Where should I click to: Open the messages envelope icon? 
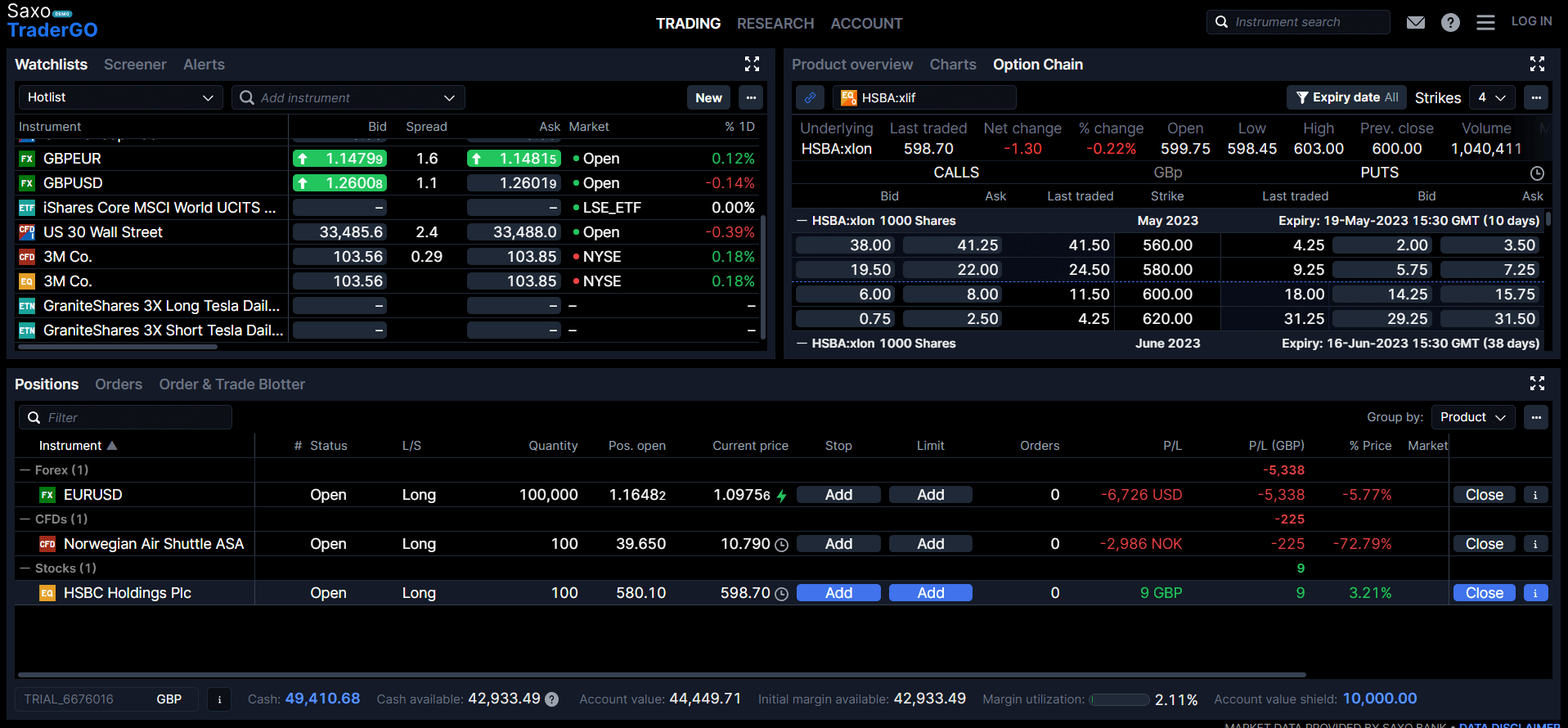click(x=1416, y=22)
